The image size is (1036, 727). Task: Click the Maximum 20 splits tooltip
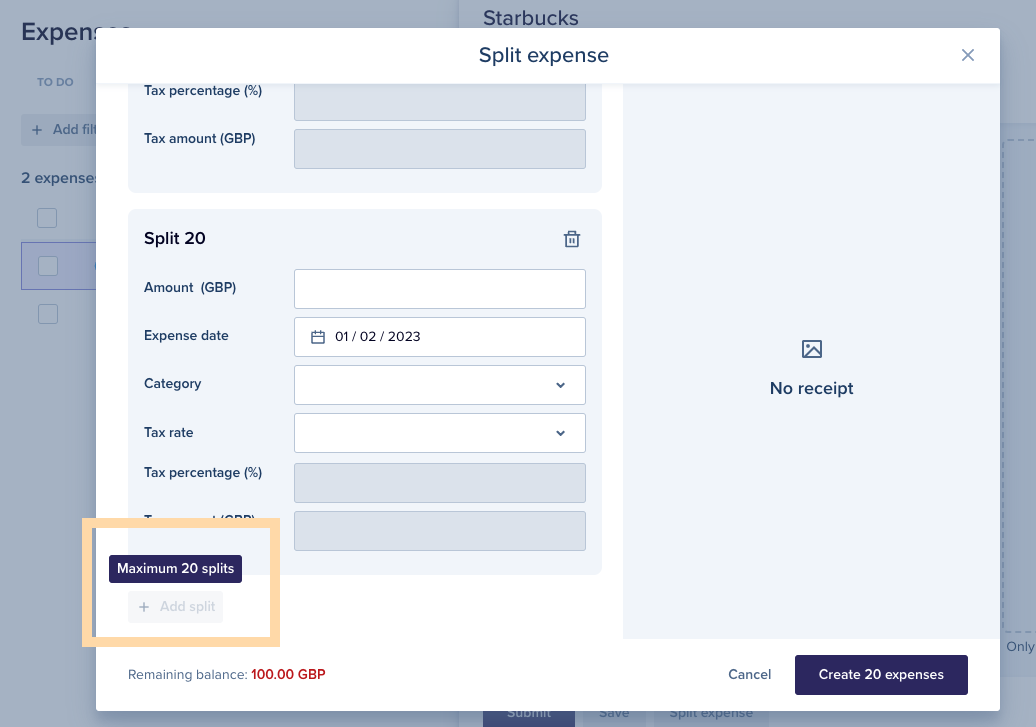click(x=175, y=569)
